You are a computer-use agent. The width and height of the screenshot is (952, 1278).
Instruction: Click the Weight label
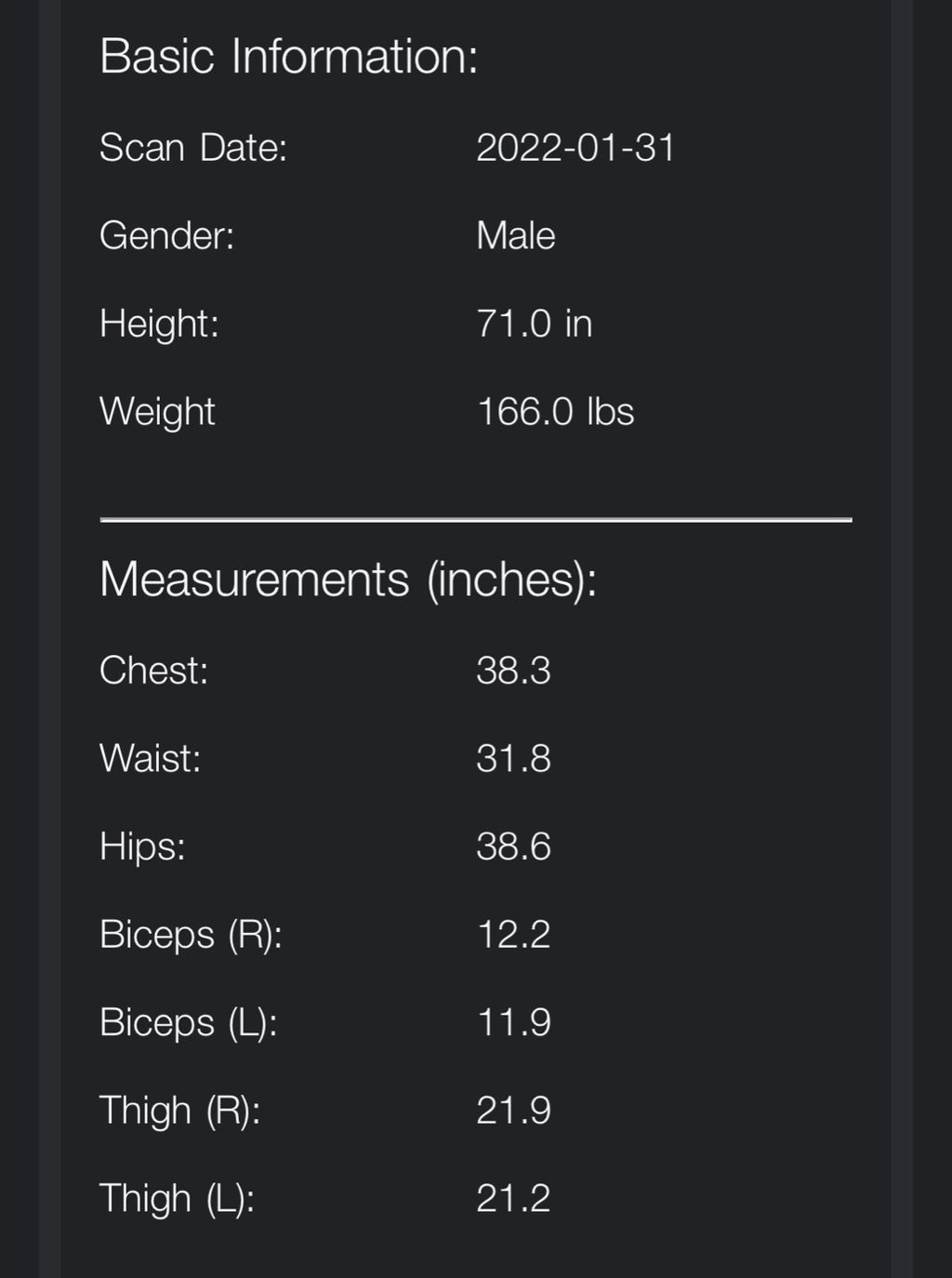[x=157, y=412]
